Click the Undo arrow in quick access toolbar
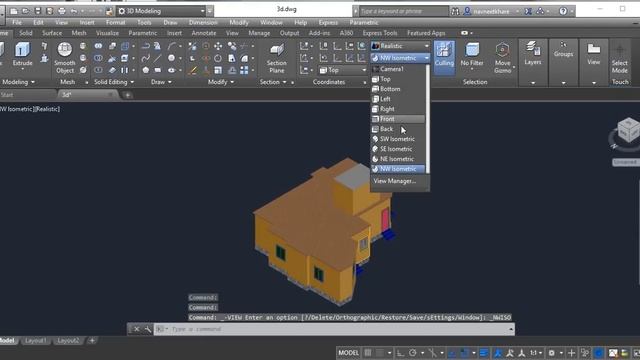640x360 pixels. click(73, 11)
